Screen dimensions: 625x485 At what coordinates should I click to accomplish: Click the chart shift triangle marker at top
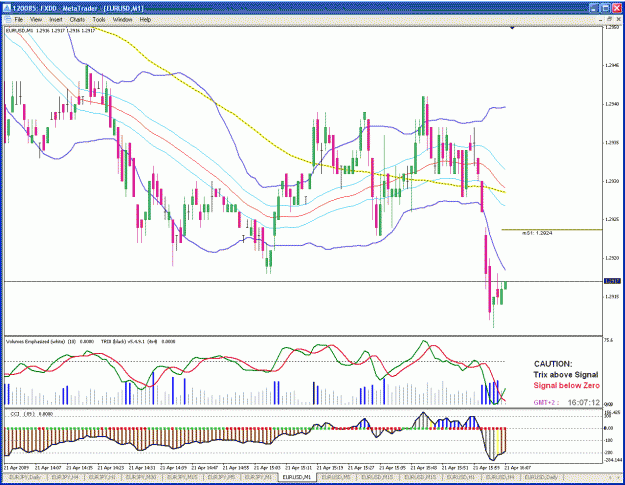click(512, 27)
